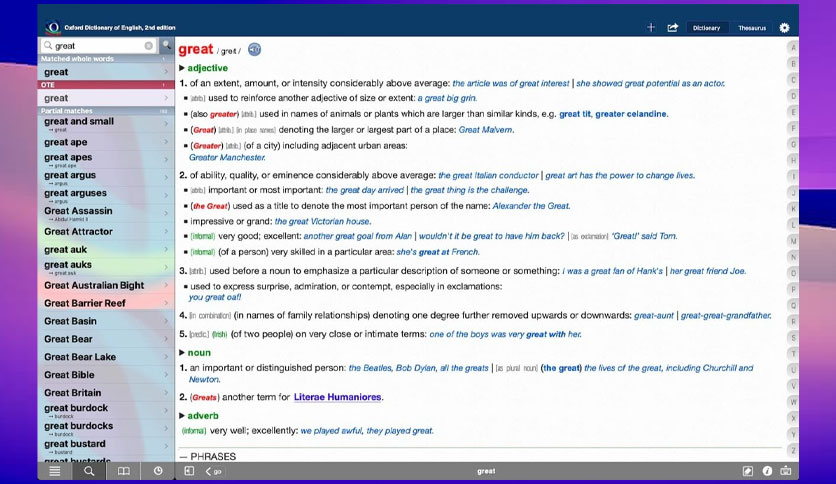Play the audio pronunciation of great

(x=254, y=50)
